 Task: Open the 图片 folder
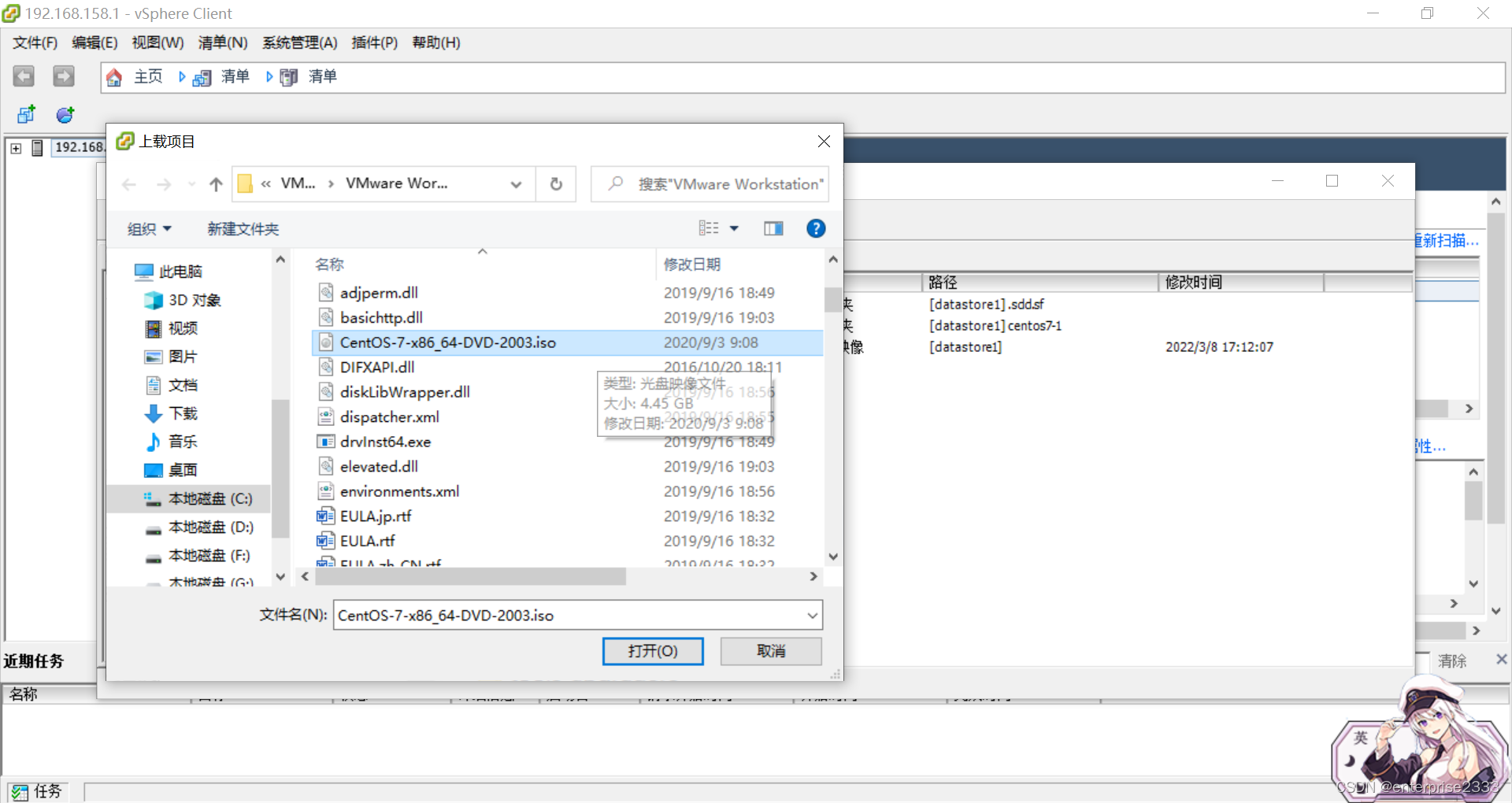[x=171, y=357]
